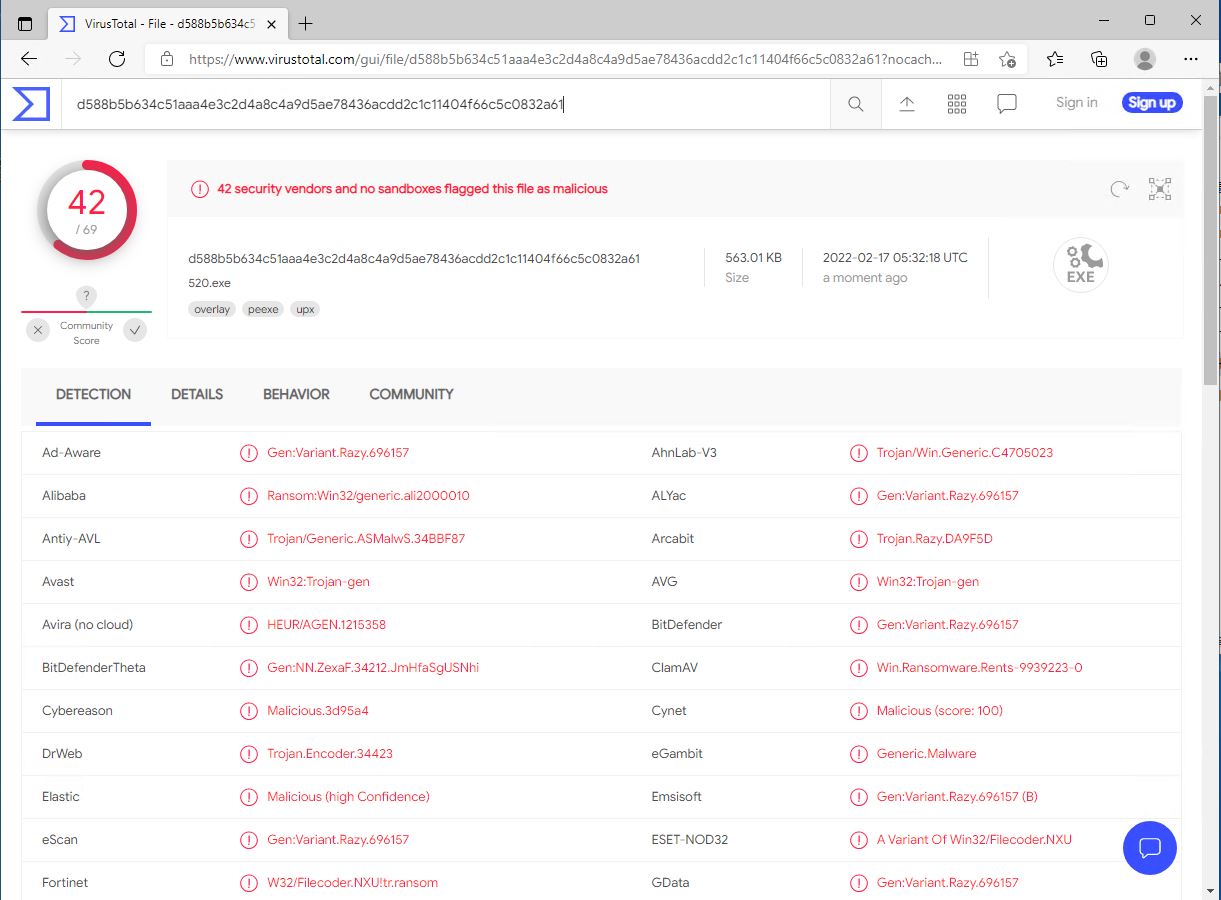1221x900 pixels.
Task: Click the upload file icon
Action: [907, 104]
